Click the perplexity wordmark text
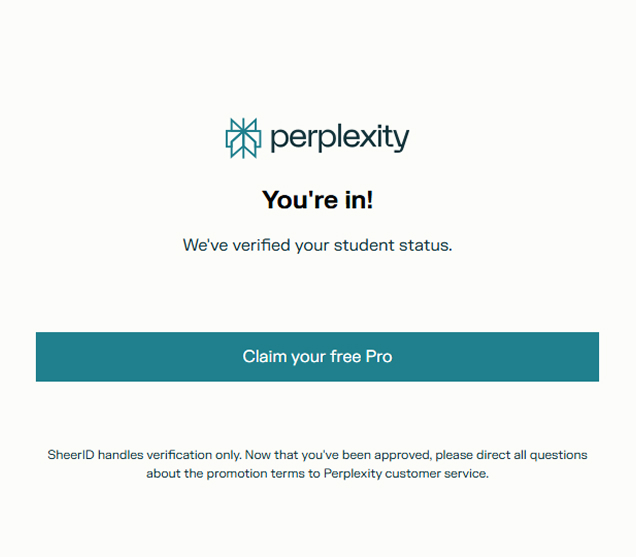The height and width of the screenshot is (557, 636). point(339,138)
